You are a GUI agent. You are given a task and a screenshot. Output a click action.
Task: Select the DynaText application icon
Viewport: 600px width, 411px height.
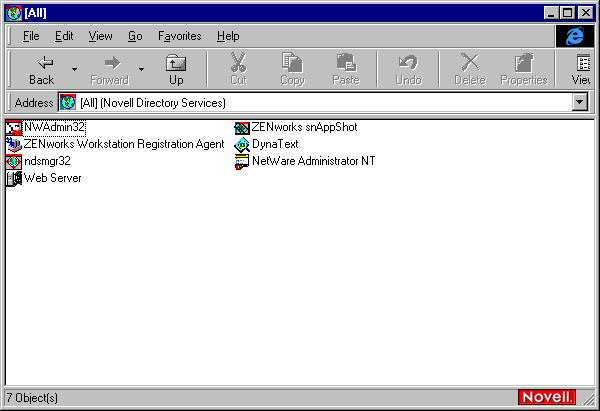pos(242,145)
